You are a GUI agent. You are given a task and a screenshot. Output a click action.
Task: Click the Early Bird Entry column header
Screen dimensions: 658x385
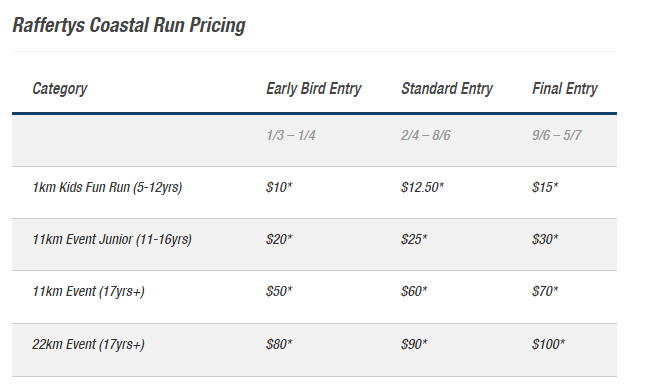click(x=313, y=89)
